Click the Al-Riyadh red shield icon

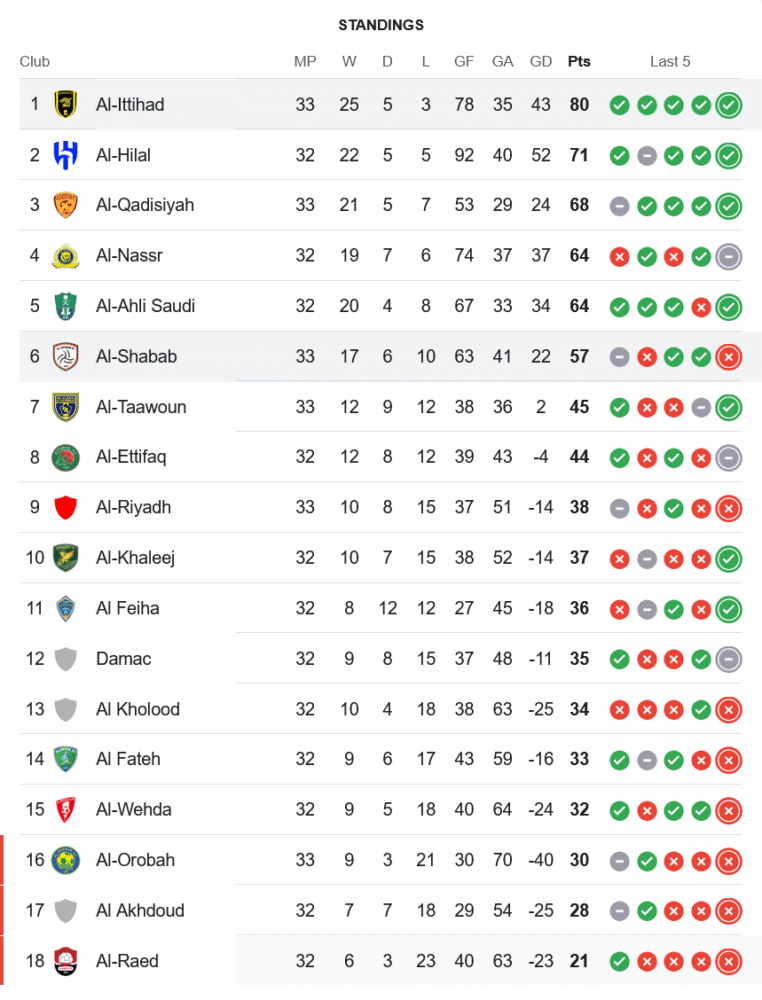click(x=66, y=507)
